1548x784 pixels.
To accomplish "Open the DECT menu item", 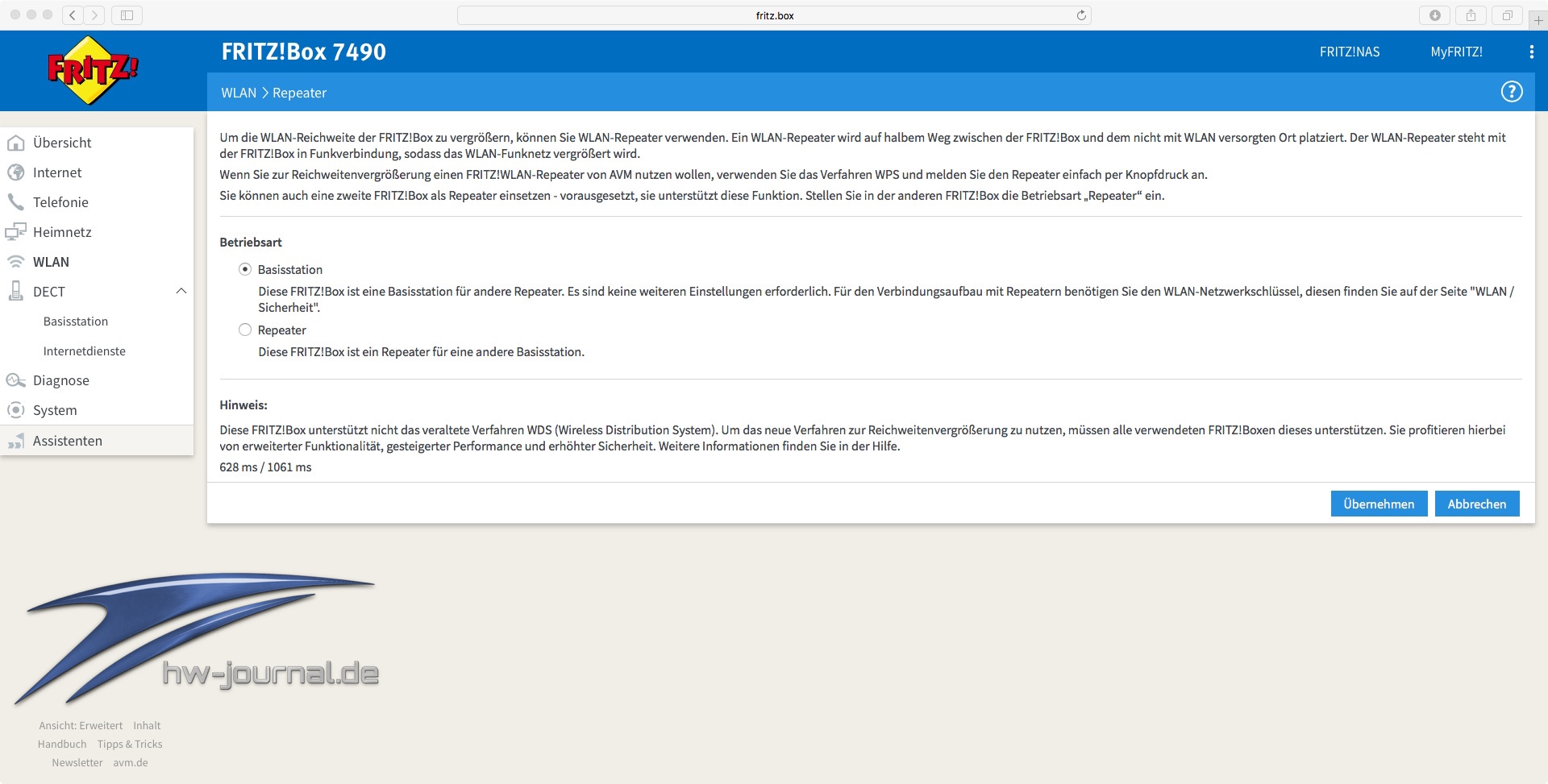I will [48, 292].
